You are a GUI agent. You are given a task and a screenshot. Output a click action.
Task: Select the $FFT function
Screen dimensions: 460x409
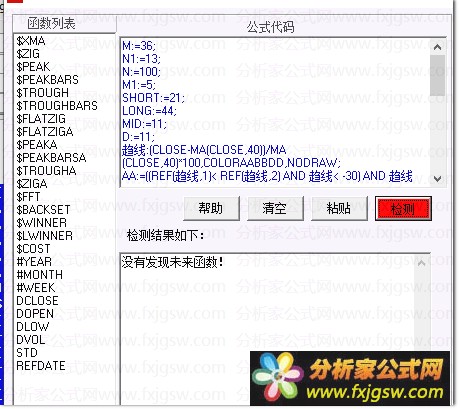point(28,197)
